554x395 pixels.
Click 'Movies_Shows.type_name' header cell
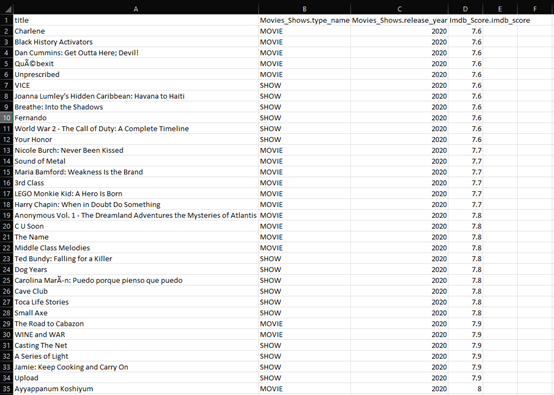click(304, 20)
